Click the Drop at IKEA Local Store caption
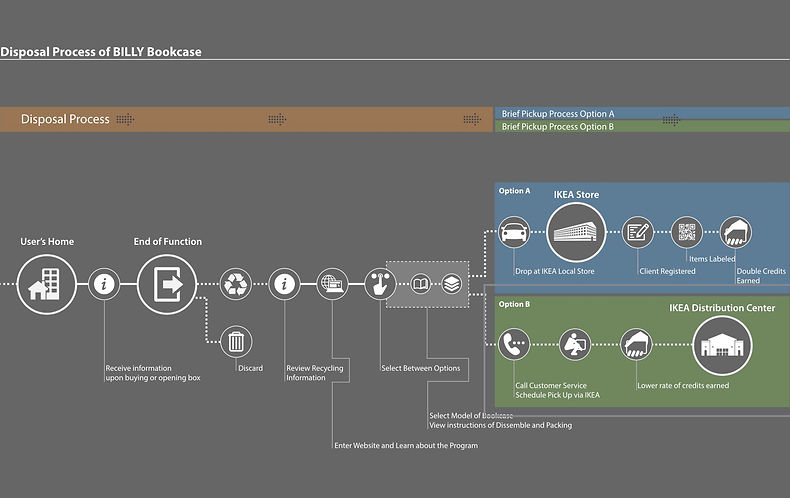The image size is (790, 498). click(x=555, y=271)
